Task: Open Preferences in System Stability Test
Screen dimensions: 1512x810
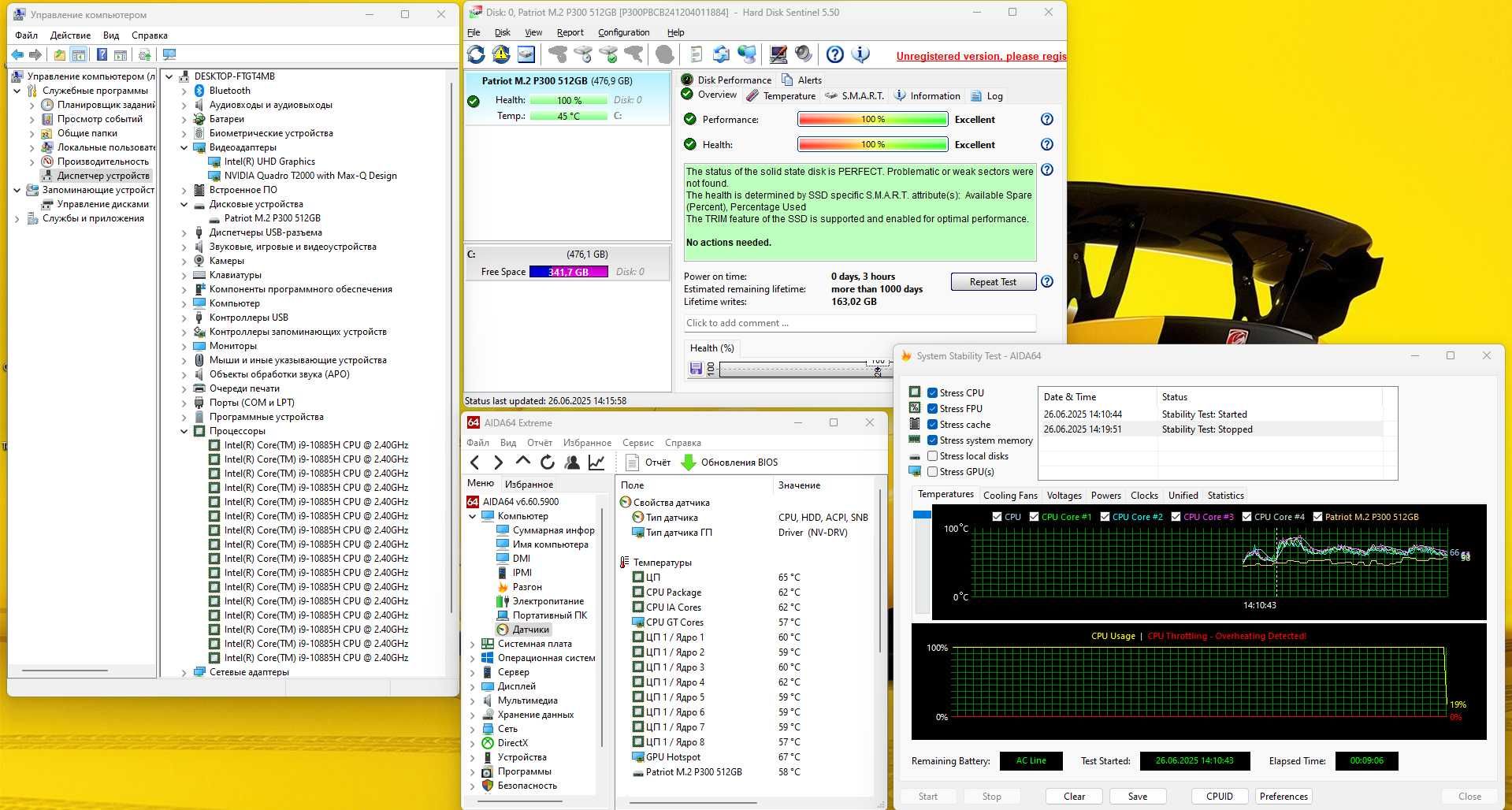Action: pyautogui.click(x=1283, y=796)
